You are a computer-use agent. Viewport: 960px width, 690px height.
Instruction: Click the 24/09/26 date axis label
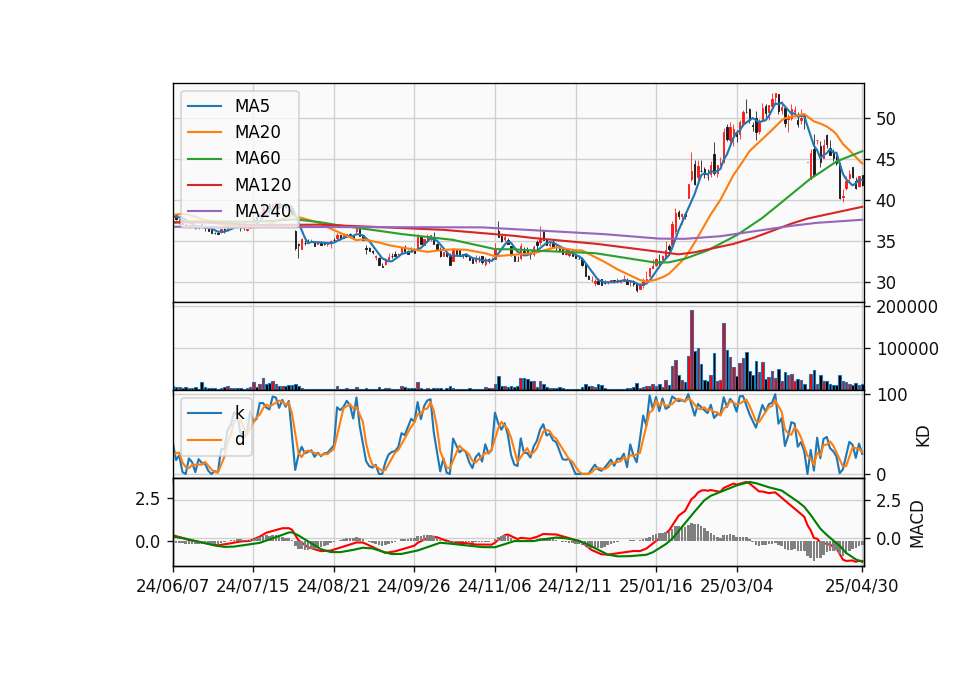tap(413, 587)
